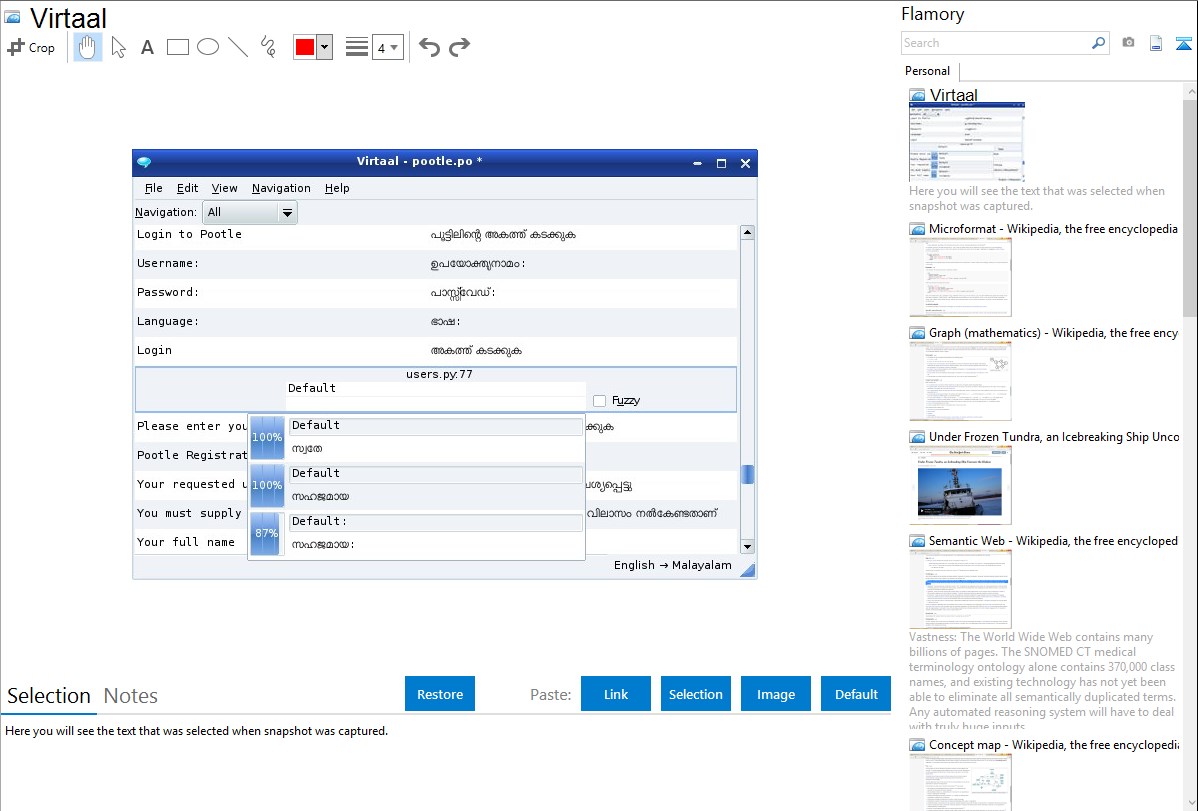Click the Virtaal window scrollbar thumb
This screenshot has width=1198, height=811.
[x=748, y=475]
